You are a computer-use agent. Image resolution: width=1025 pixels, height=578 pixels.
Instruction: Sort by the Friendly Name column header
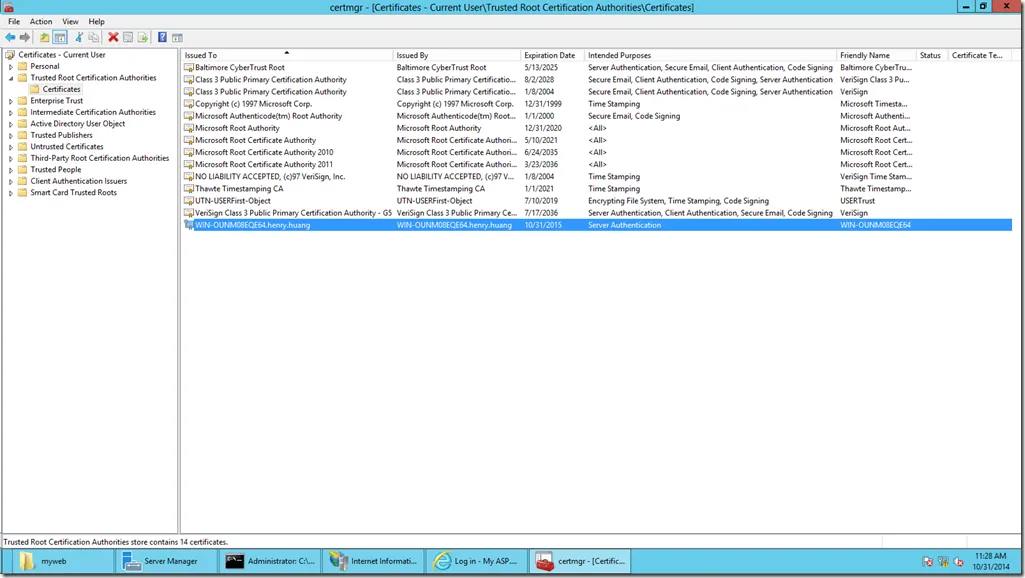[x=877, y=55]
